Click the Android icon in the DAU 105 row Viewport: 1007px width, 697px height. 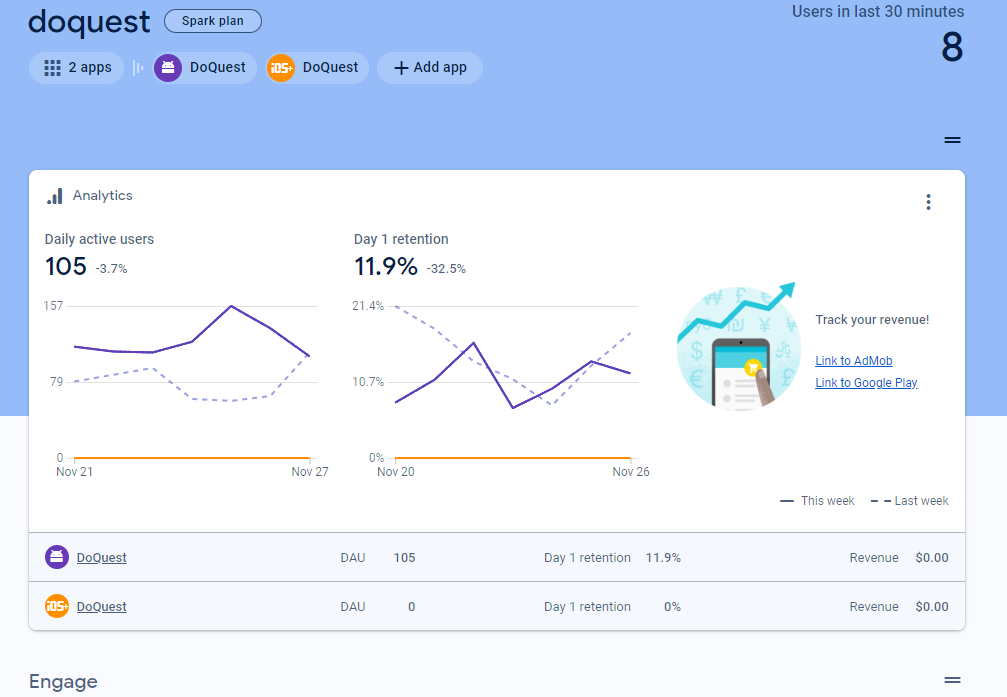click(57, 557)
